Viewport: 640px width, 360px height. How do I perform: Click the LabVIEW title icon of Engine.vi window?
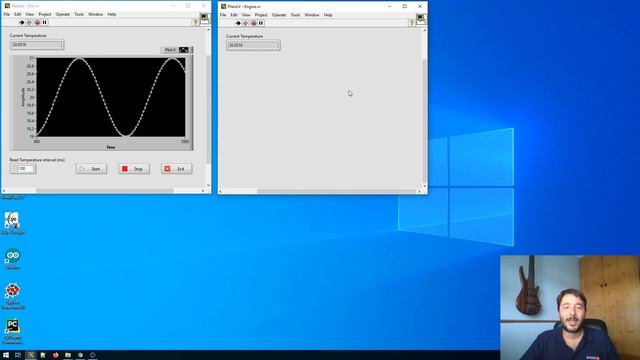[223, 7]
